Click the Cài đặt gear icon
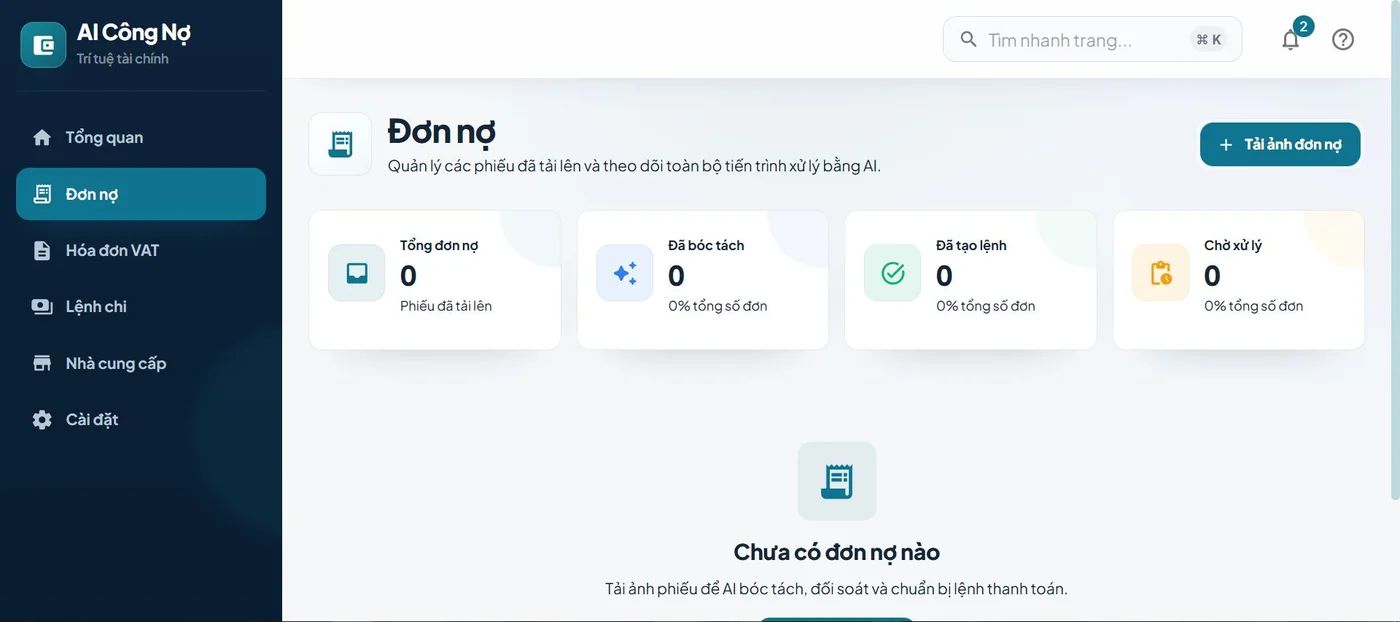 coord(42,420)
